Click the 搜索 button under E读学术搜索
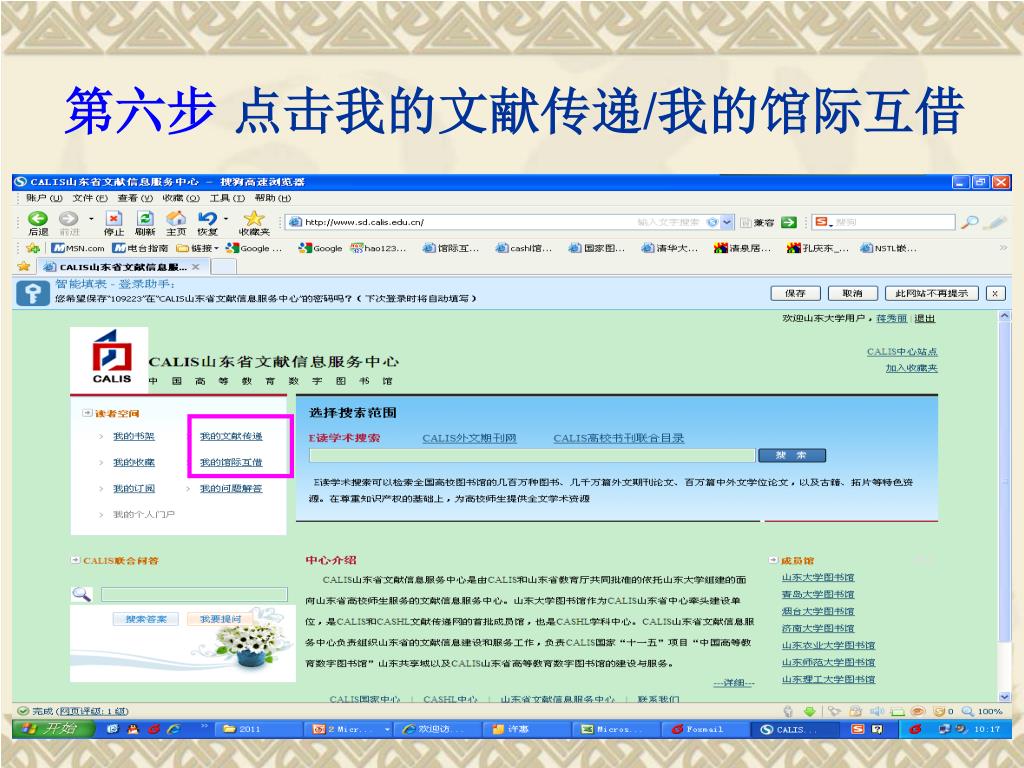 [792, 455]
